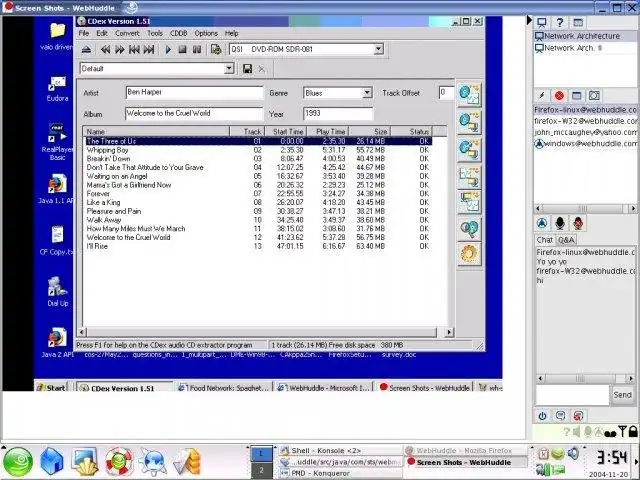Open the green SUSE start menu button
640x480 pixels.
(18, 462)
